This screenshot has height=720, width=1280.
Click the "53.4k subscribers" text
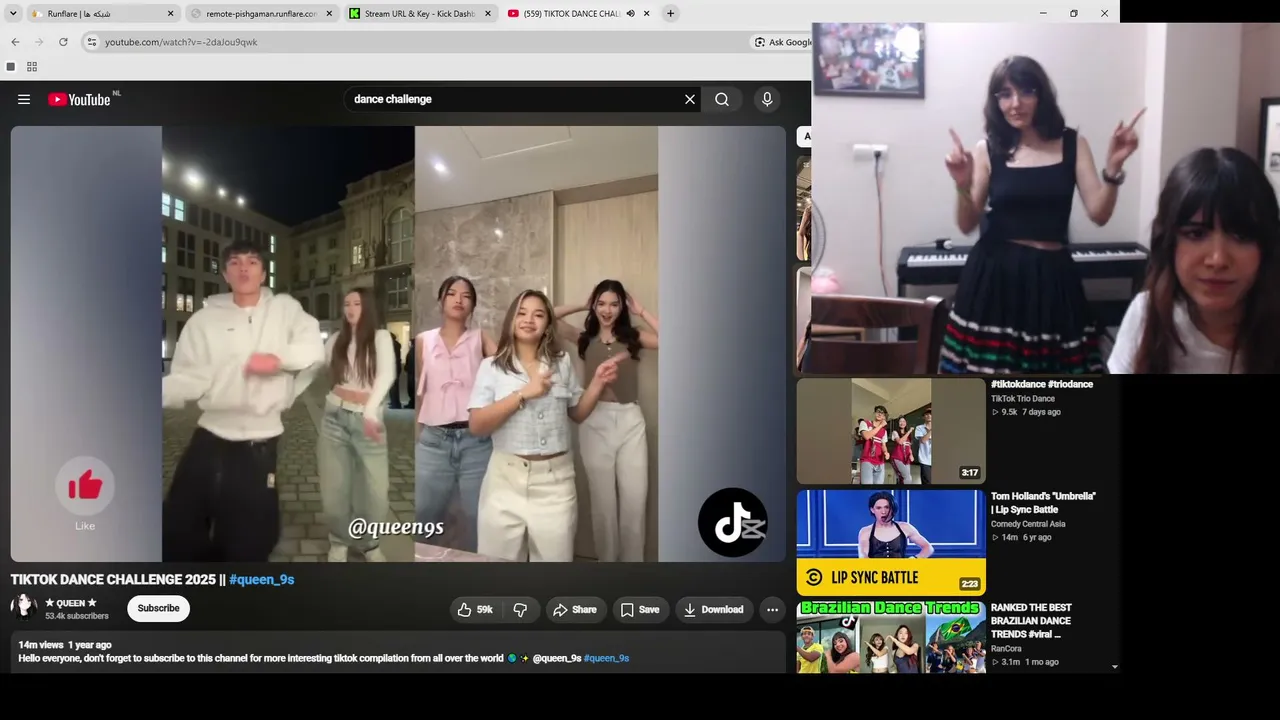(x=77, y=616)
